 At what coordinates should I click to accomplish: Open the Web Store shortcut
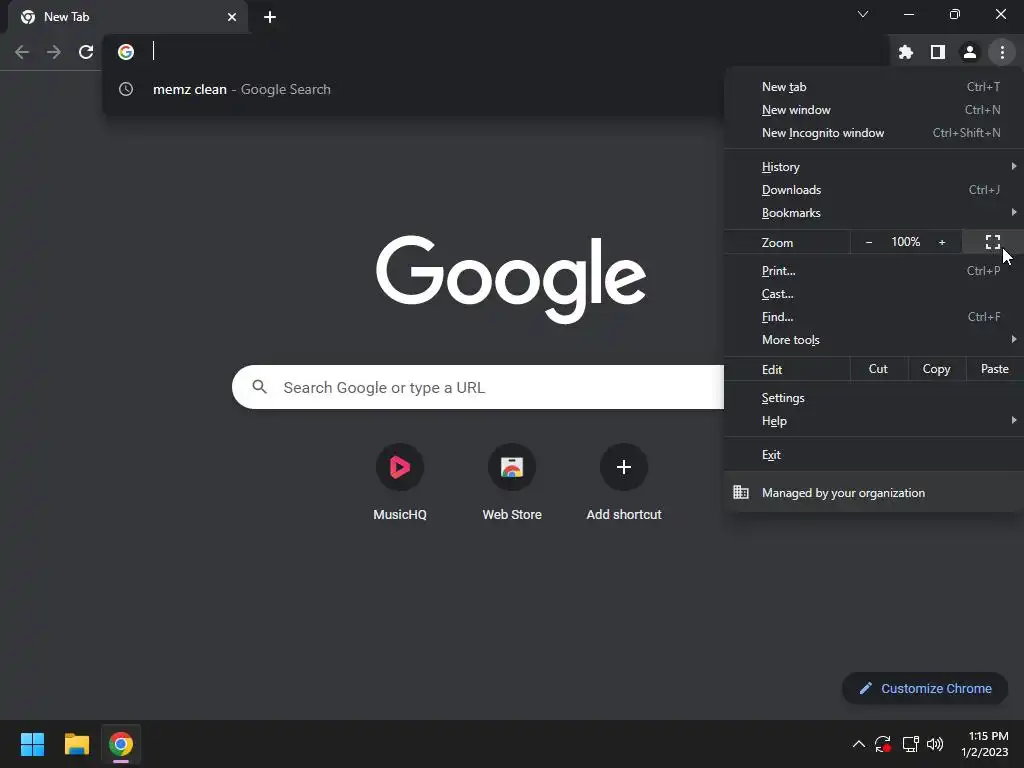pos(512,482)
